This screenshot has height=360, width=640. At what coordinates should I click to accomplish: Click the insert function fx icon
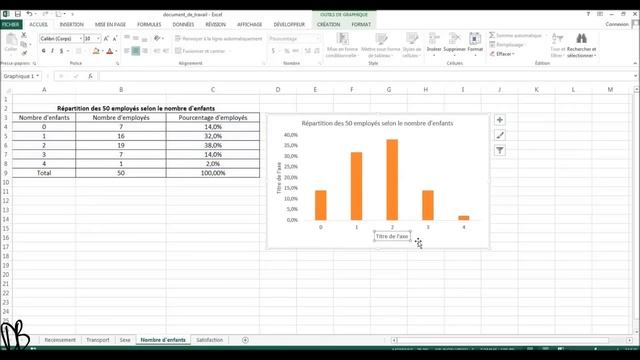coord(90,76)
